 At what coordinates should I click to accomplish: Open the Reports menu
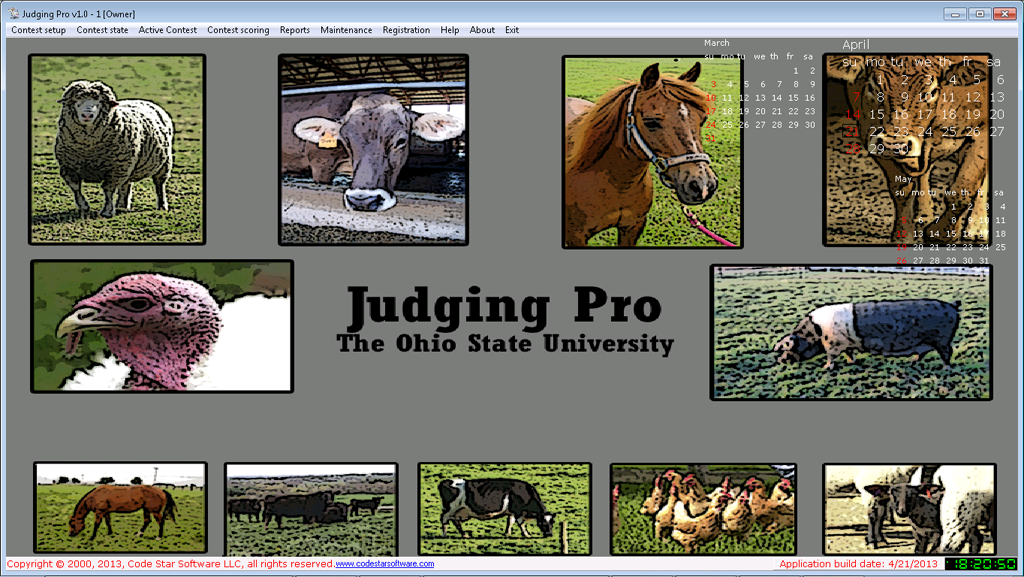294,30
